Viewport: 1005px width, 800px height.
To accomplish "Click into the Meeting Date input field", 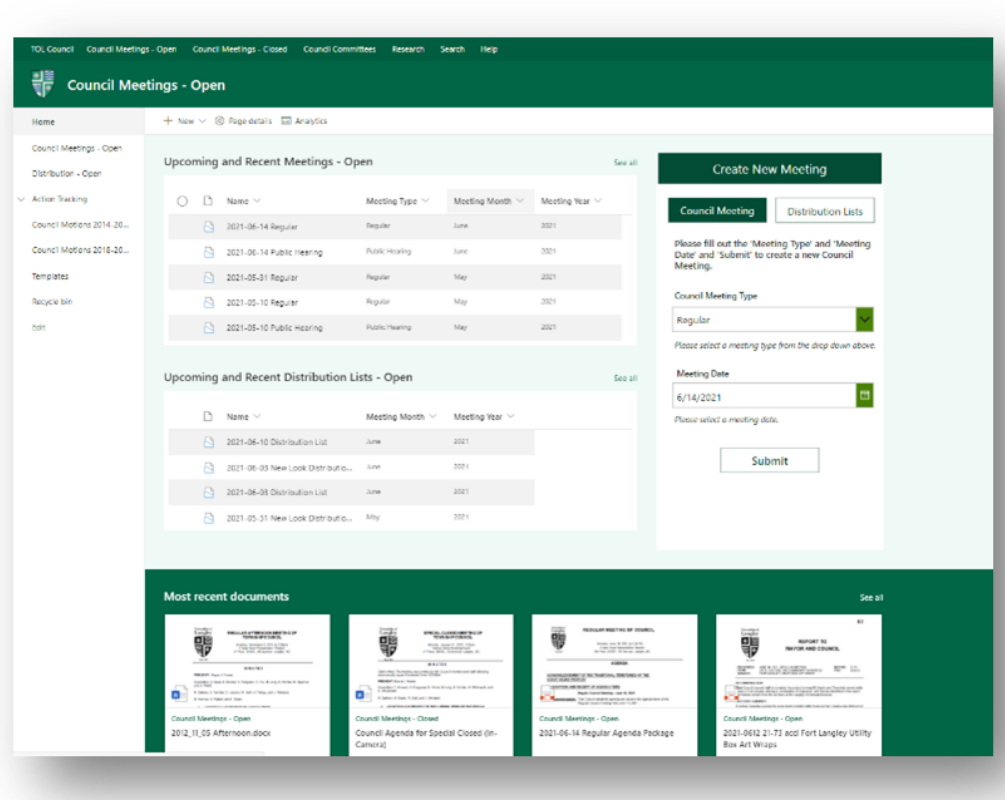I will tap(764, 396).
